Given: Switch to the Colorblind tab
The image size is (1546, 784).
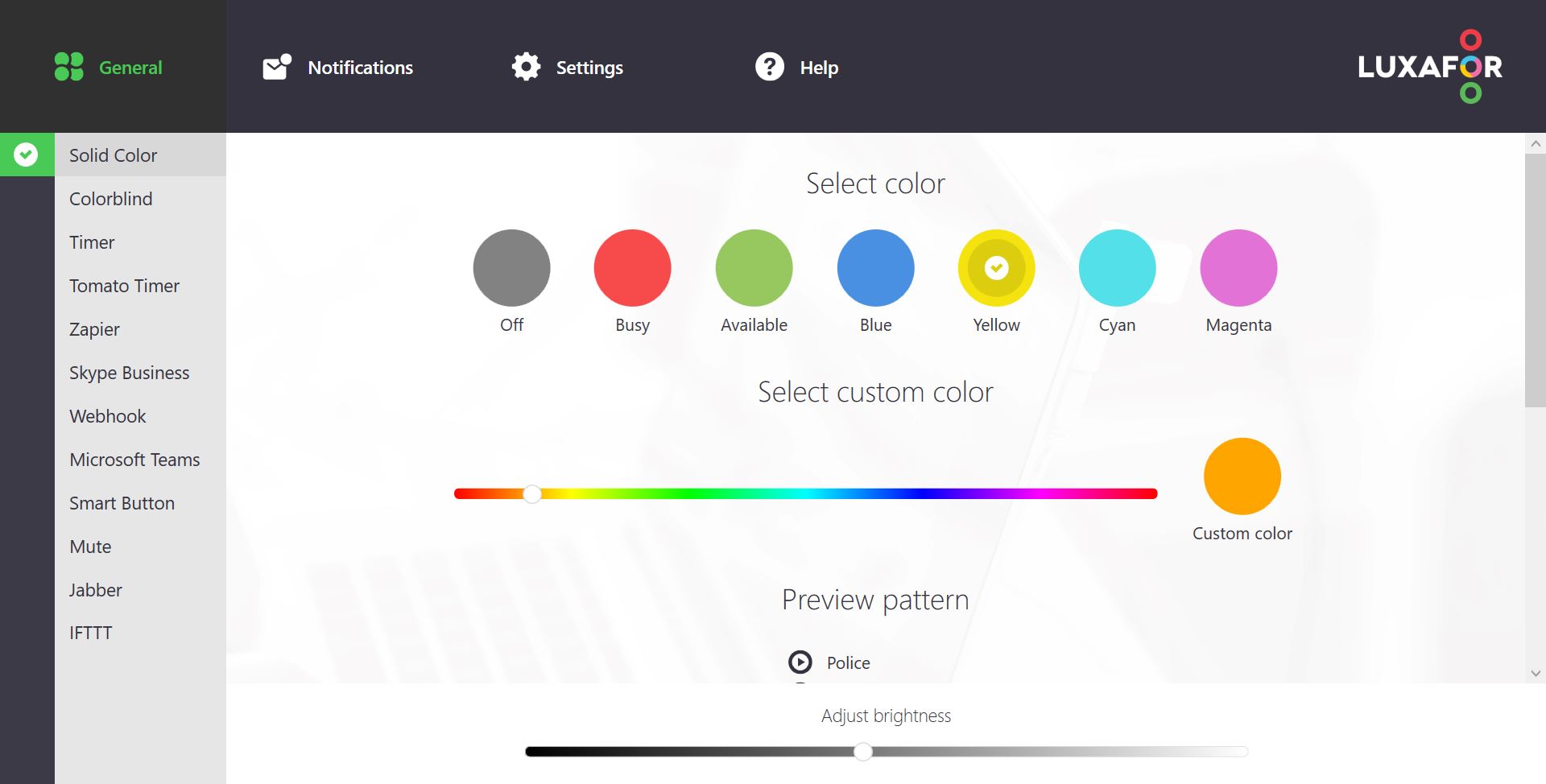Looking at the screenshot, I should pyautogui.click(x=110, y=199).
